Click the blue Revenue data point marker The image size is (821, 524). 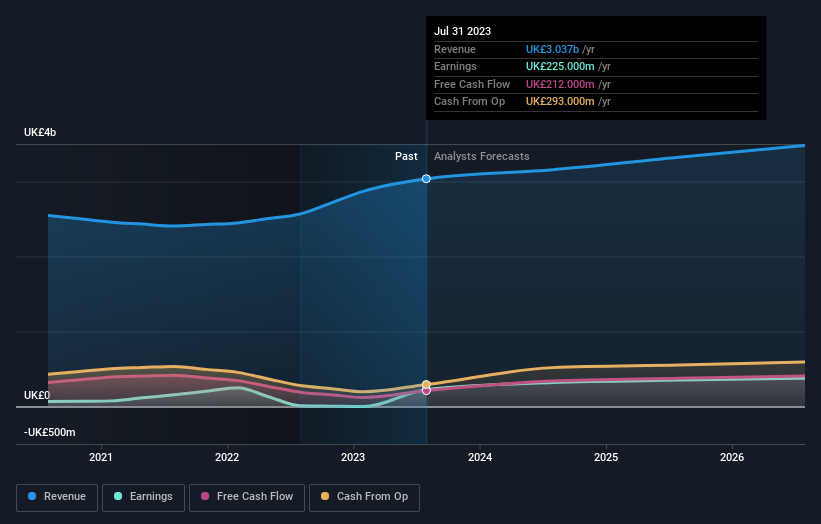[x=426, y=179]
